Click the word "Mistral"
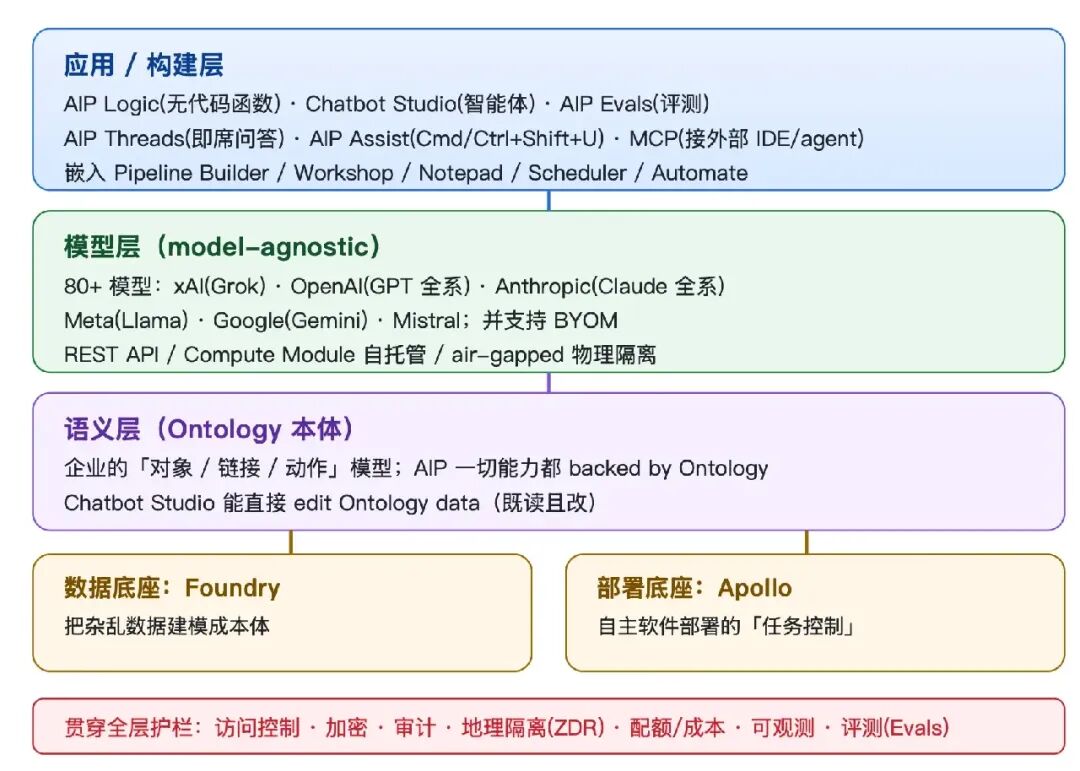The width and height of the screenshot is (1080, 771). point(426,320)
